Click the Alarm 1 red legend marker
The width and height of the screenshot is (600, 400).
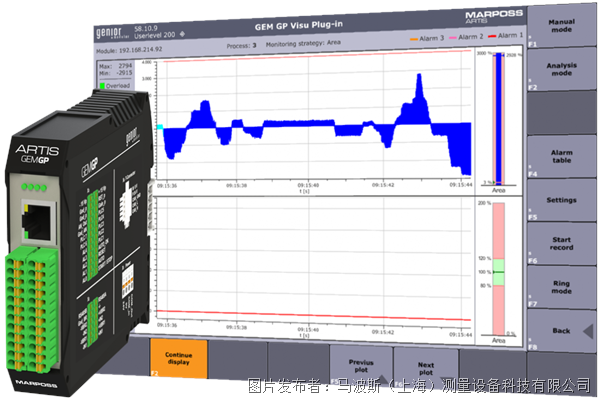click(x=490, y=36)
